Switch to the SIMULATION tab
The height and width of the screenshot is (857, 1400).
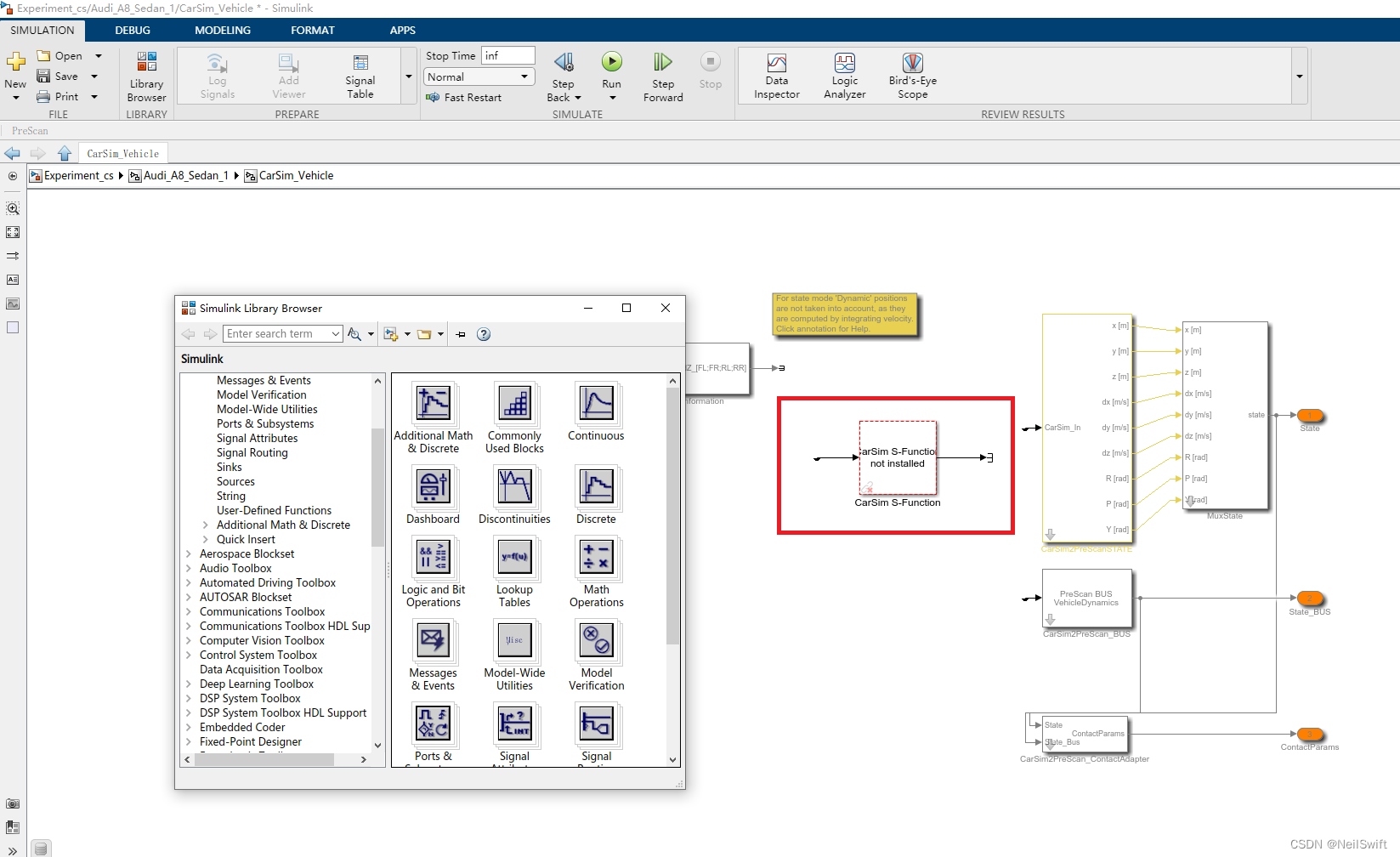click(x=43, y=30)
